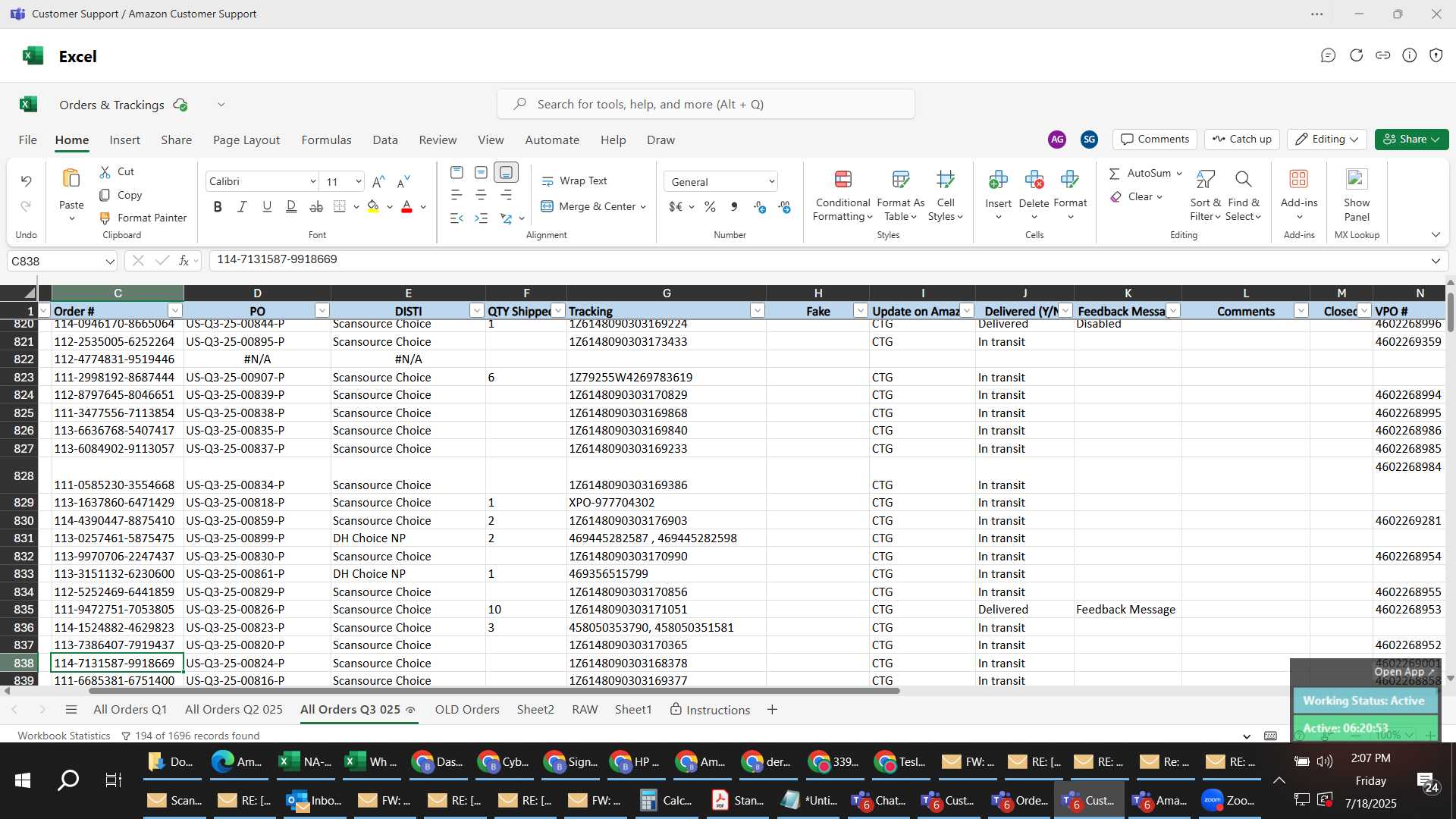Open DISTI column filter dropdown
The width and height of the screenshot is (1456, 819).
[477, 310]
